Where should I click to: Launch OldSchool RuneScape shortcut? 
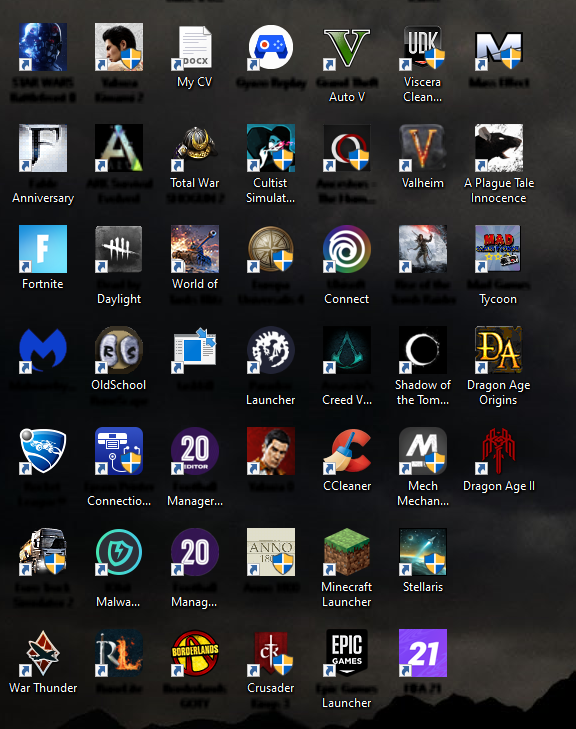[119, 350]
